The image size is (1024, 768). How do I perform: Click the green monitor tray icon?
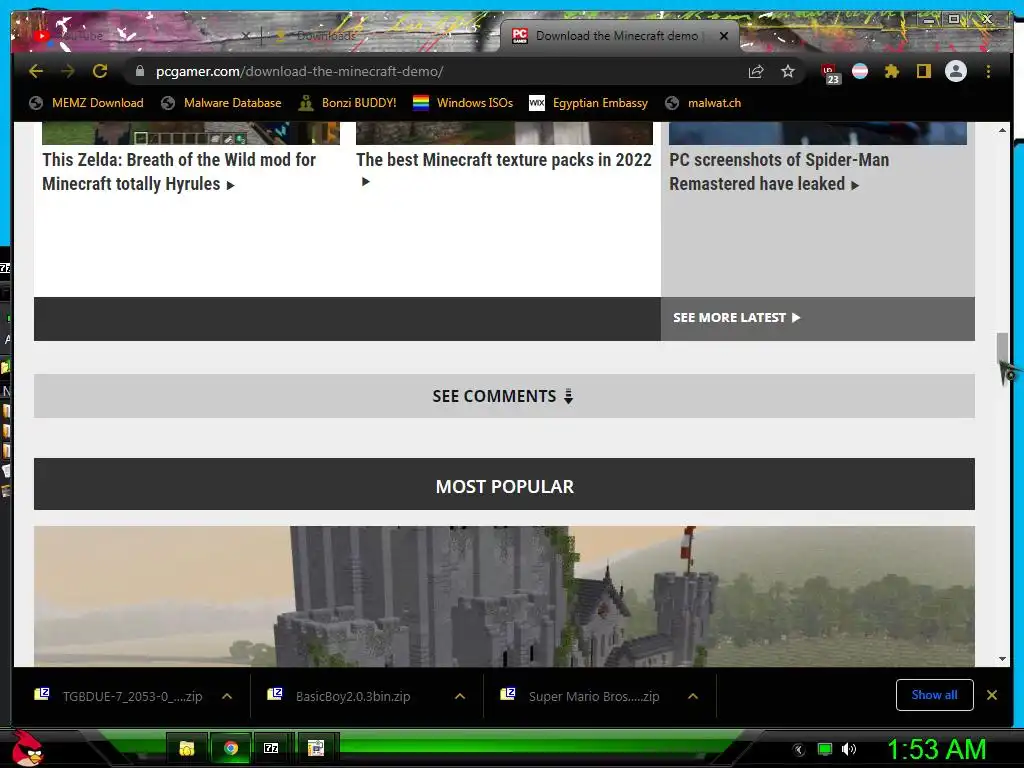click(825, 750)
